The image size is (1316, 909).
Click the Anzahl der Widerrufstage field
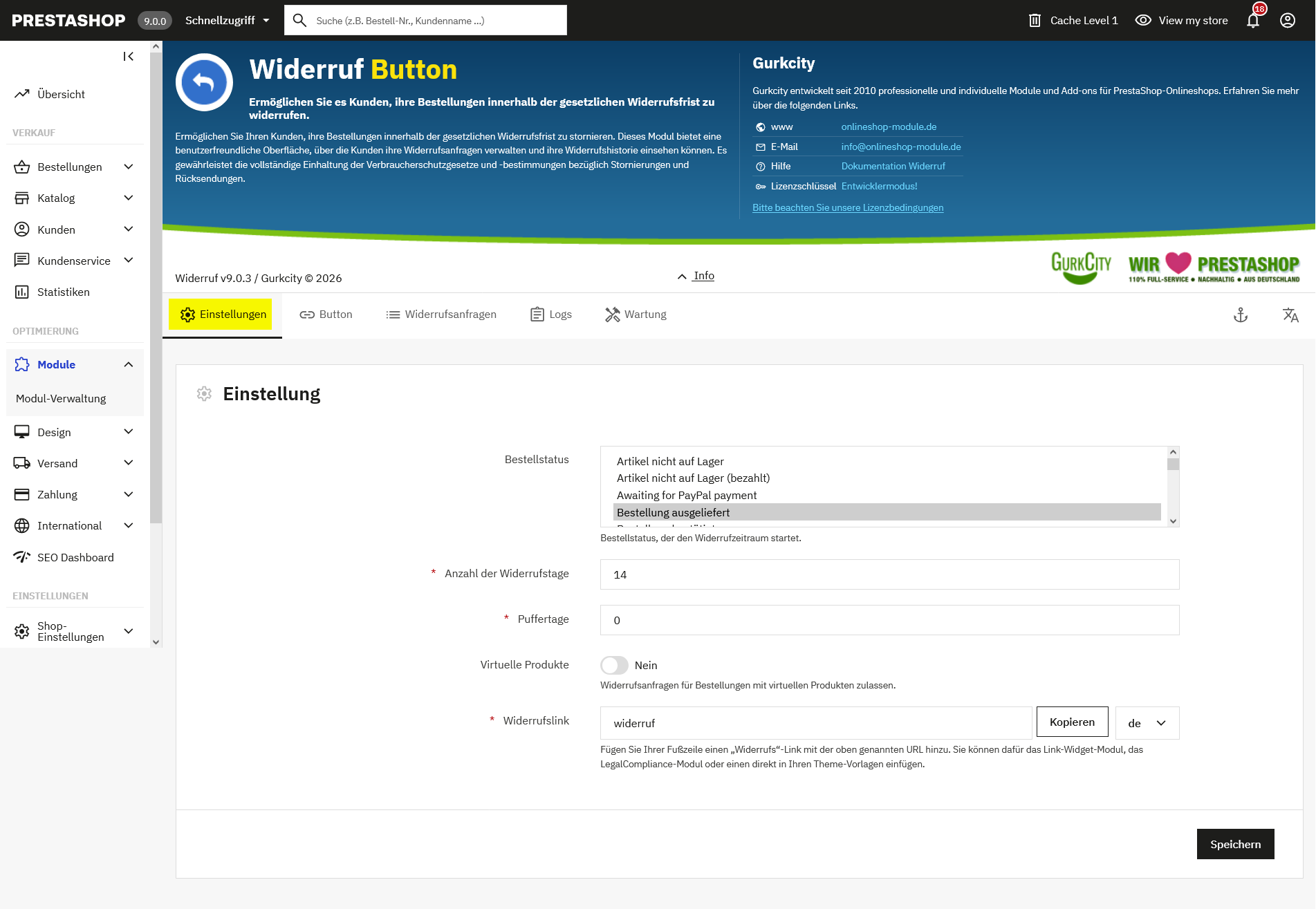click(889, 574)
